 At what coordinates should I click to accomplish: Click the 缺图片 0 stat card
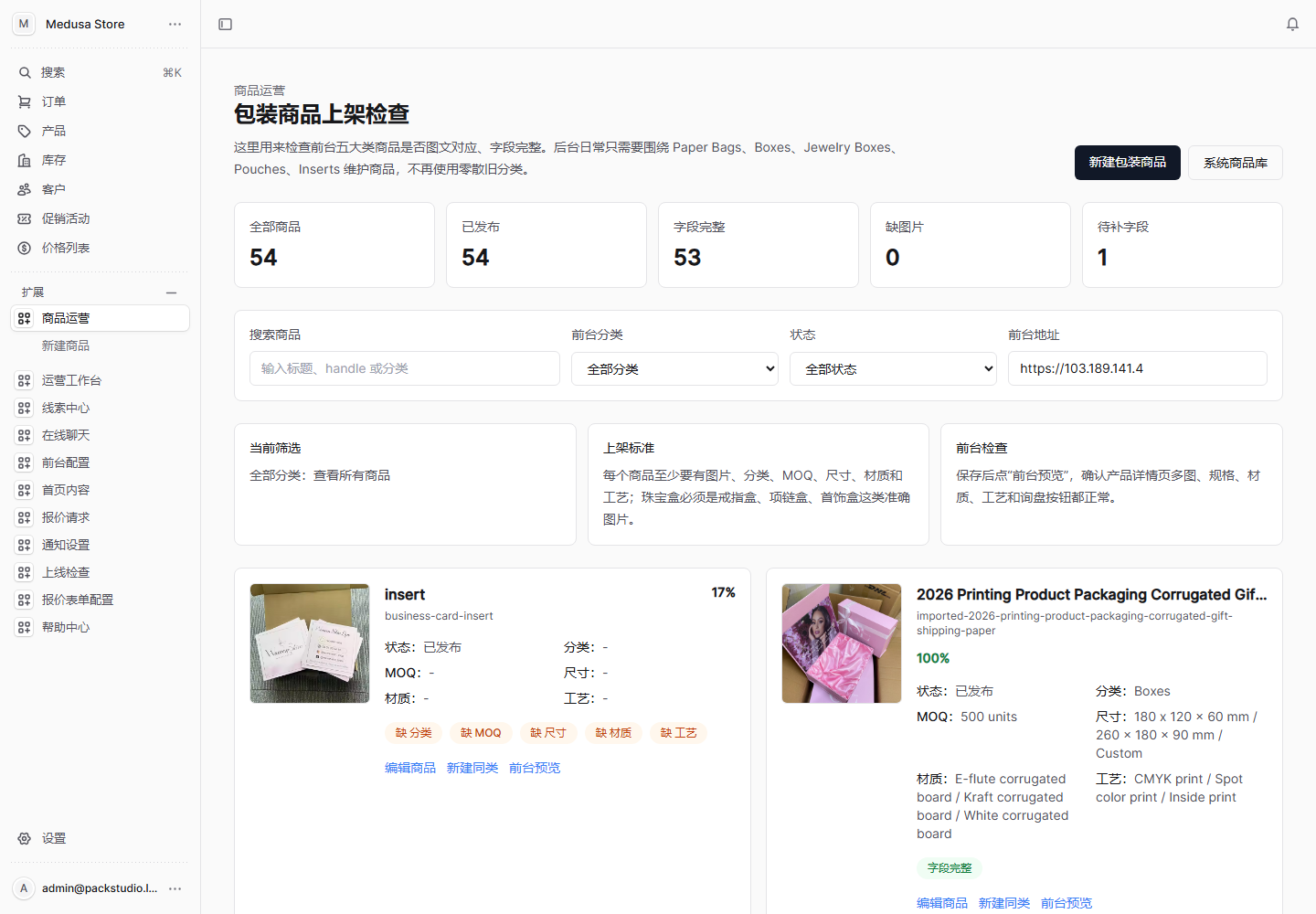click(x=971, y=245)
